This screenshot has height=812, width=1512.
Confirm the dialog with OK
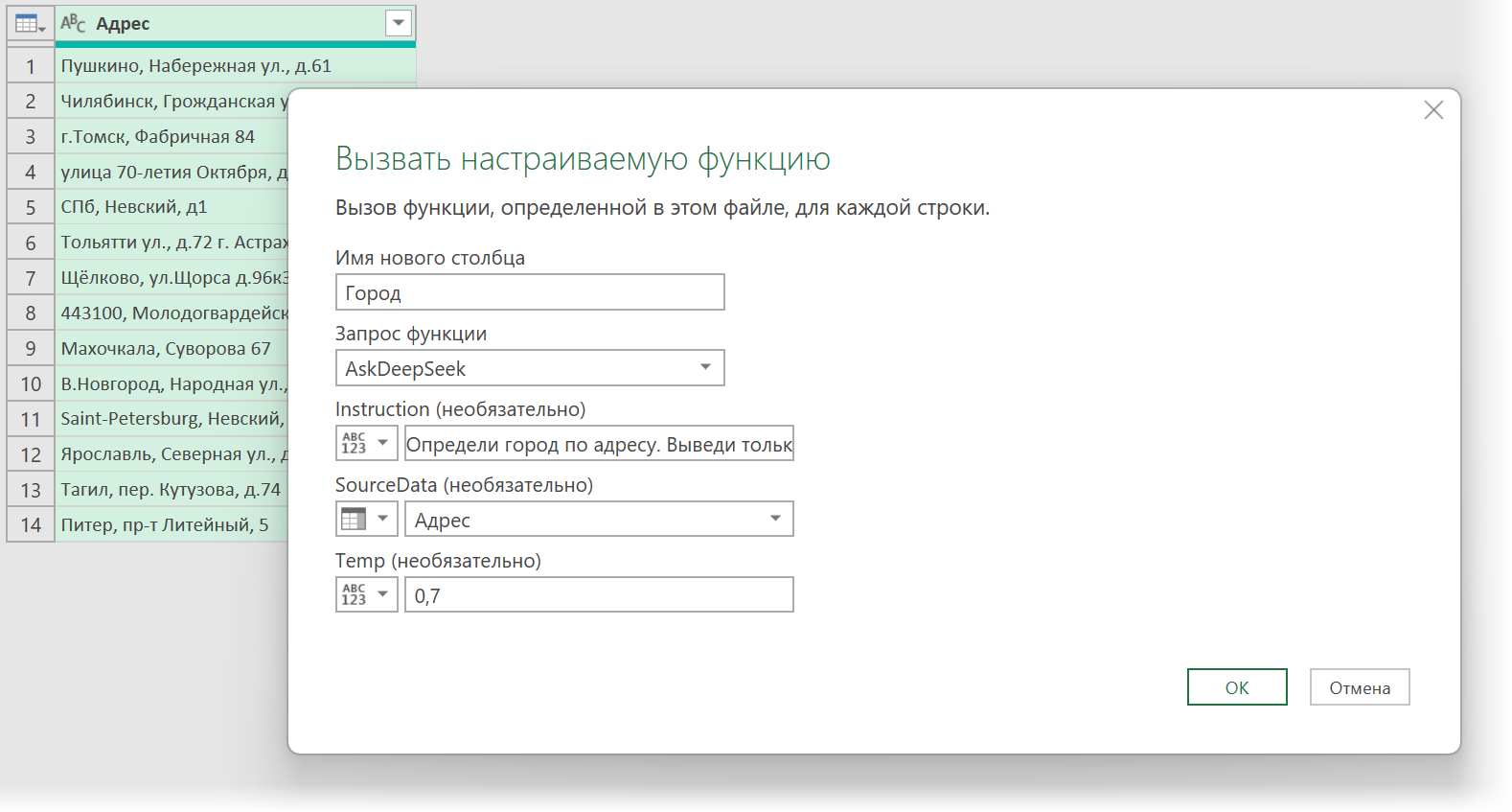(x=1237, y=687)
